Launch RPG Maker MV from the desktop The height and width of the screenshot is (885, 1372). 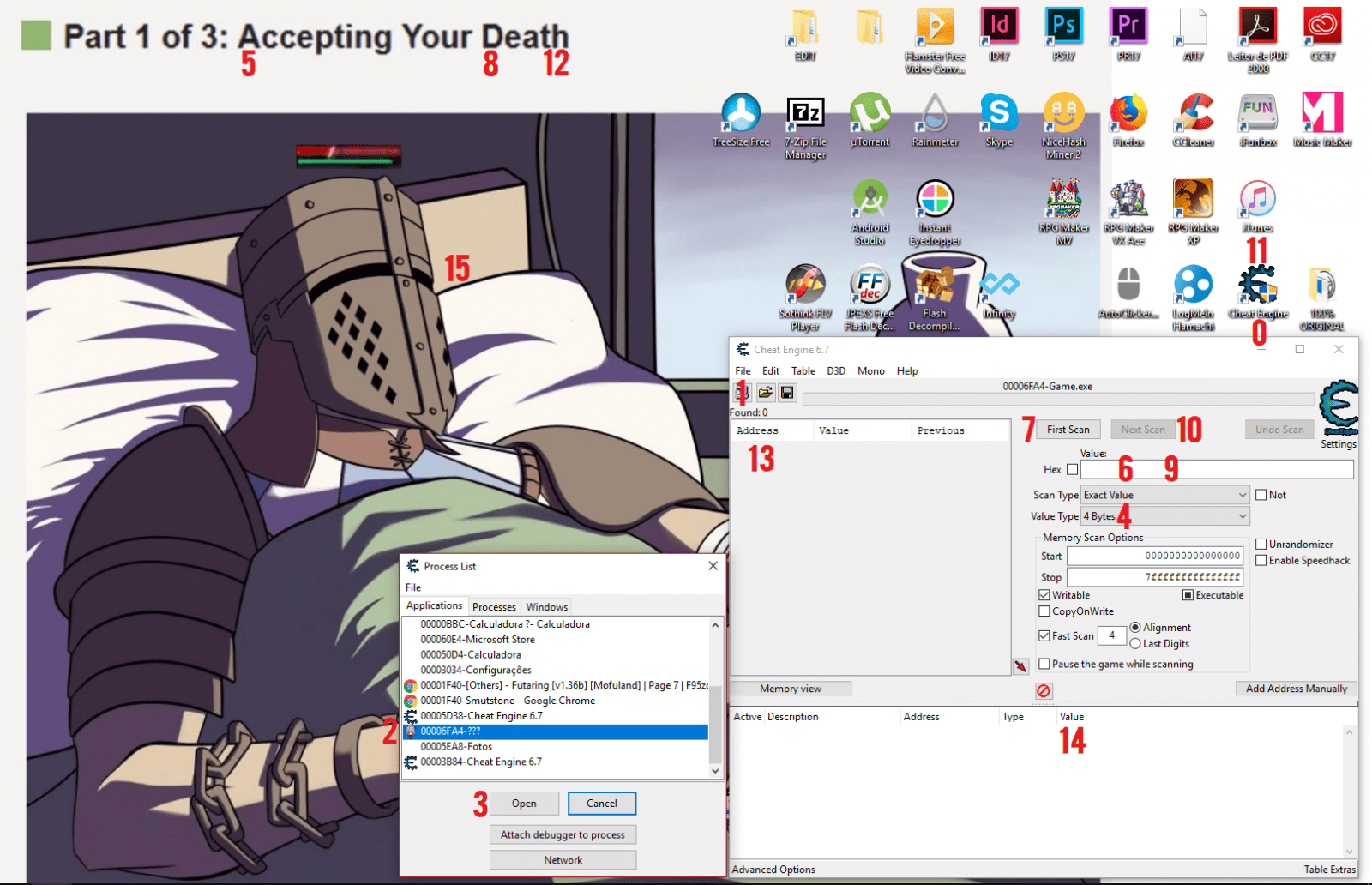point(1063,213)
